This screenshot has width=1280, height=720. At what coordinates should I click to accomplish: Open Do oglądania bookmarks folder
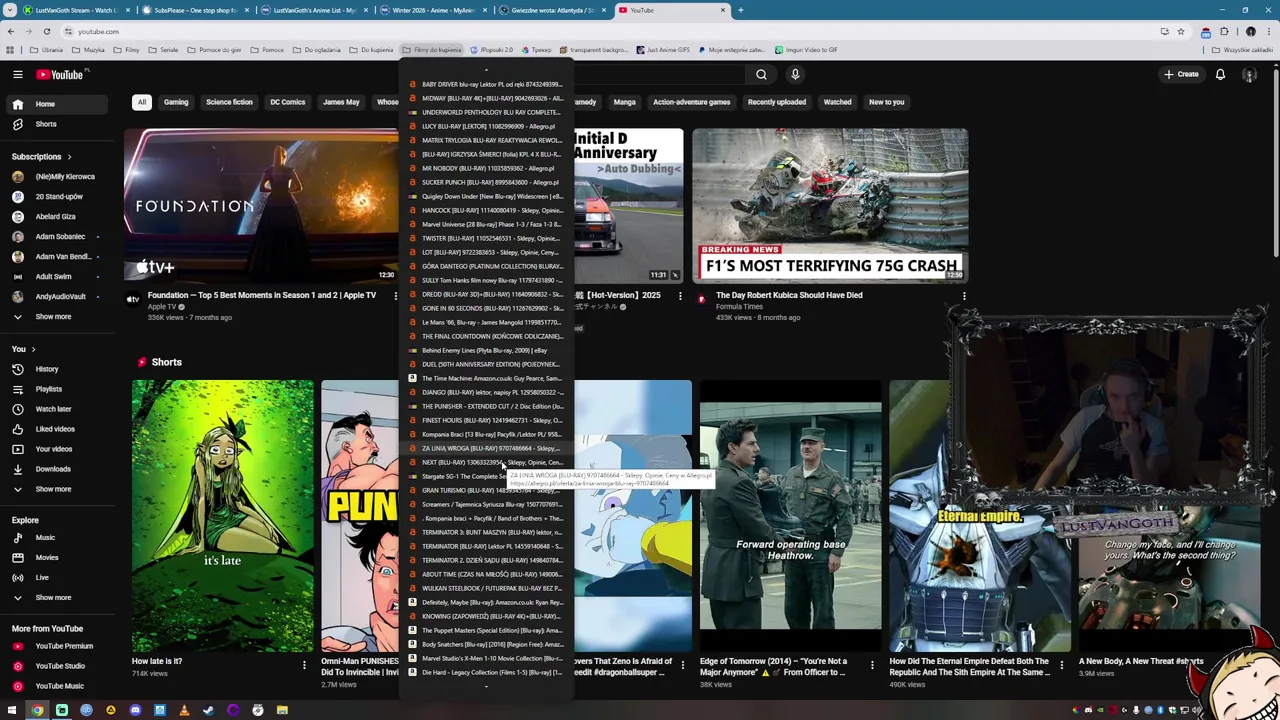pyautogui.click(x=318, y=50)
